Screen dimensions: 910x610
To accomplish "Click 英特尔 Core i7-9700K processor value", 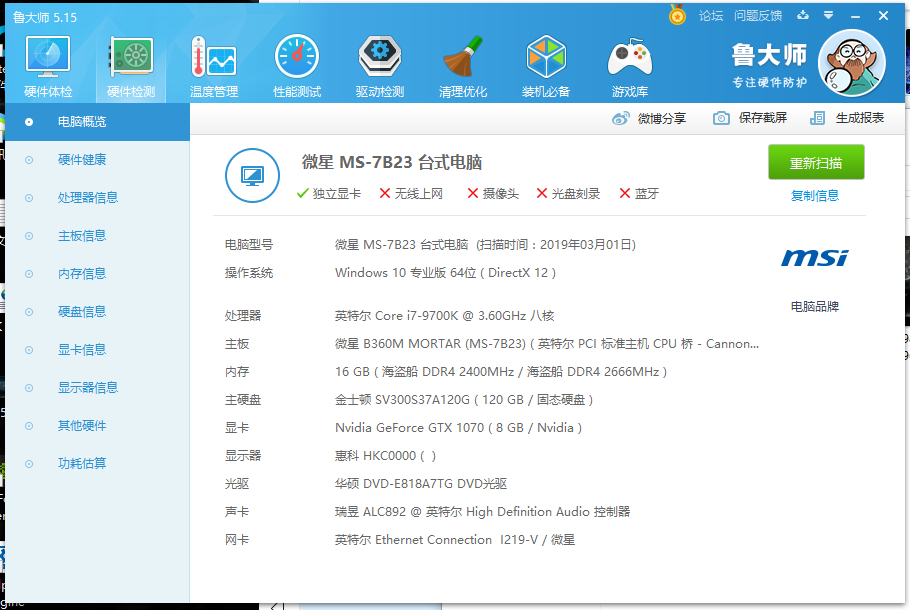I will [445, 316].
